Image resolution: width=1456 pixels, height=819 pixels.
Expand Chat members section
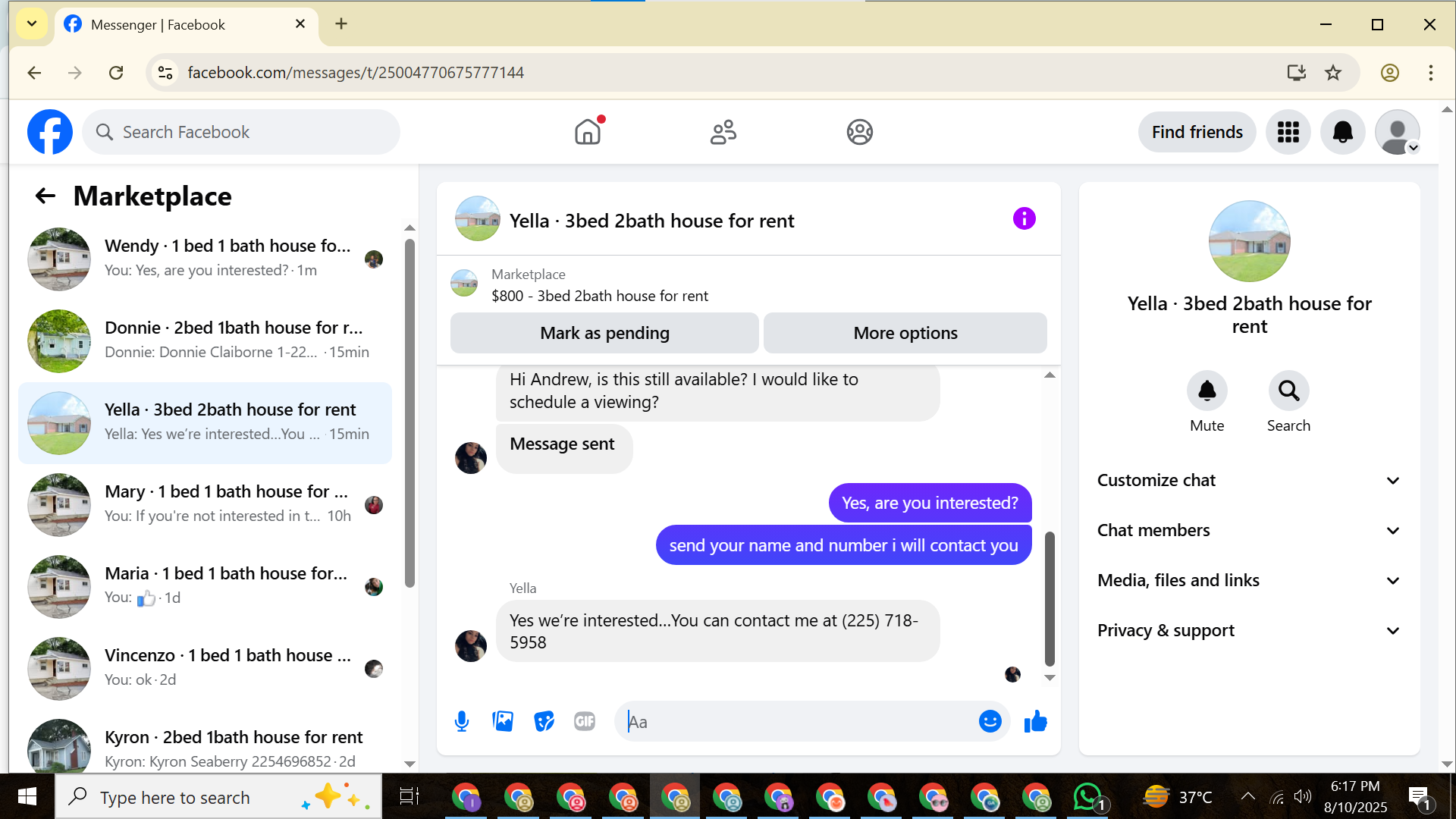click(x=1248, y=530)
